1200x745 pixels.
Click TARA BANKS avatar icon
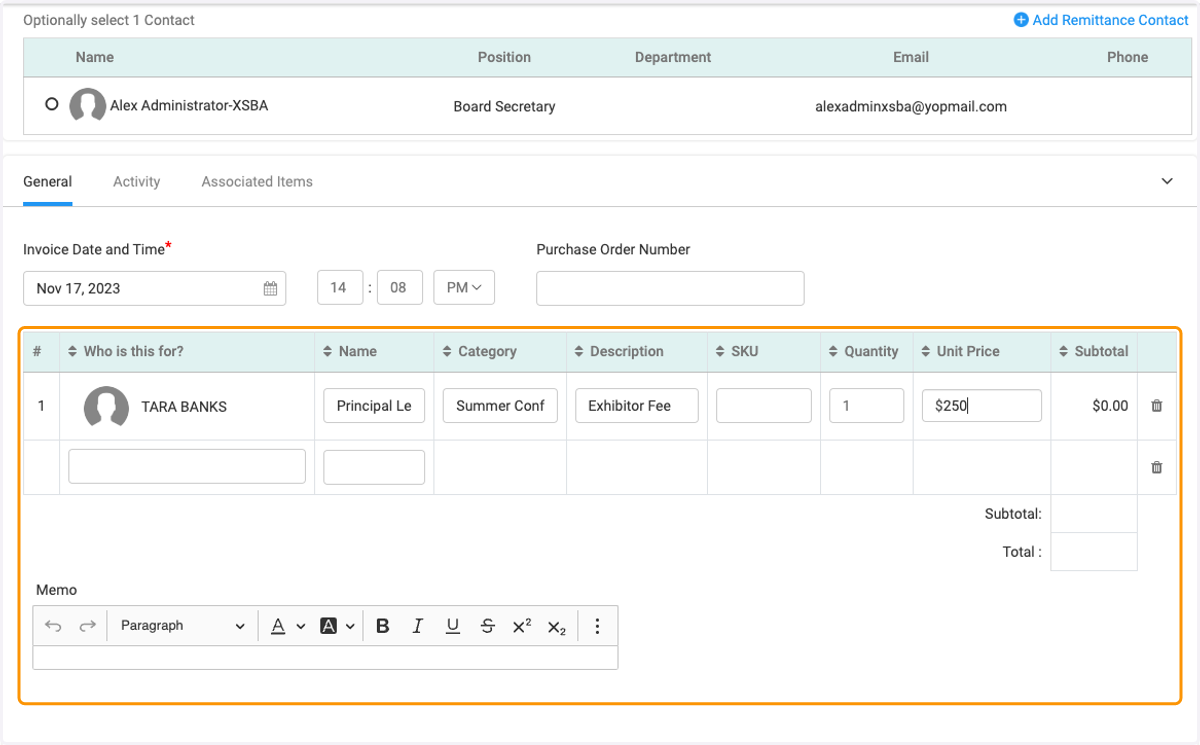click(106, 407)
